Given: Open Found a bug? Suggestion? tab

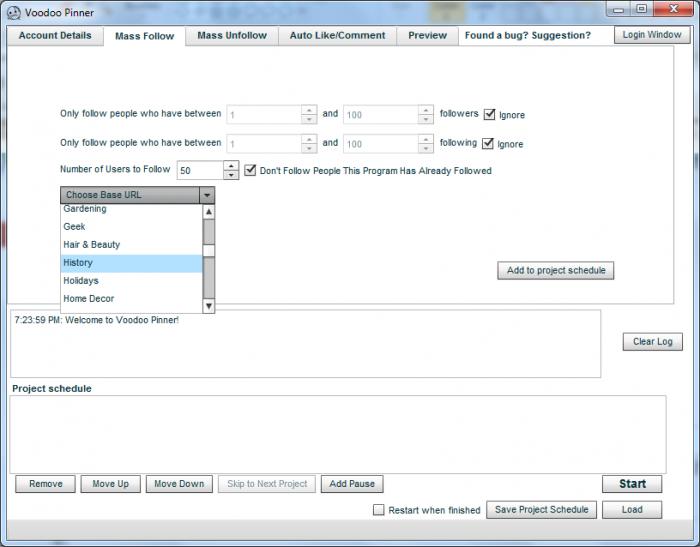Looking at the screenshot, I should click(x=527, y=36).
